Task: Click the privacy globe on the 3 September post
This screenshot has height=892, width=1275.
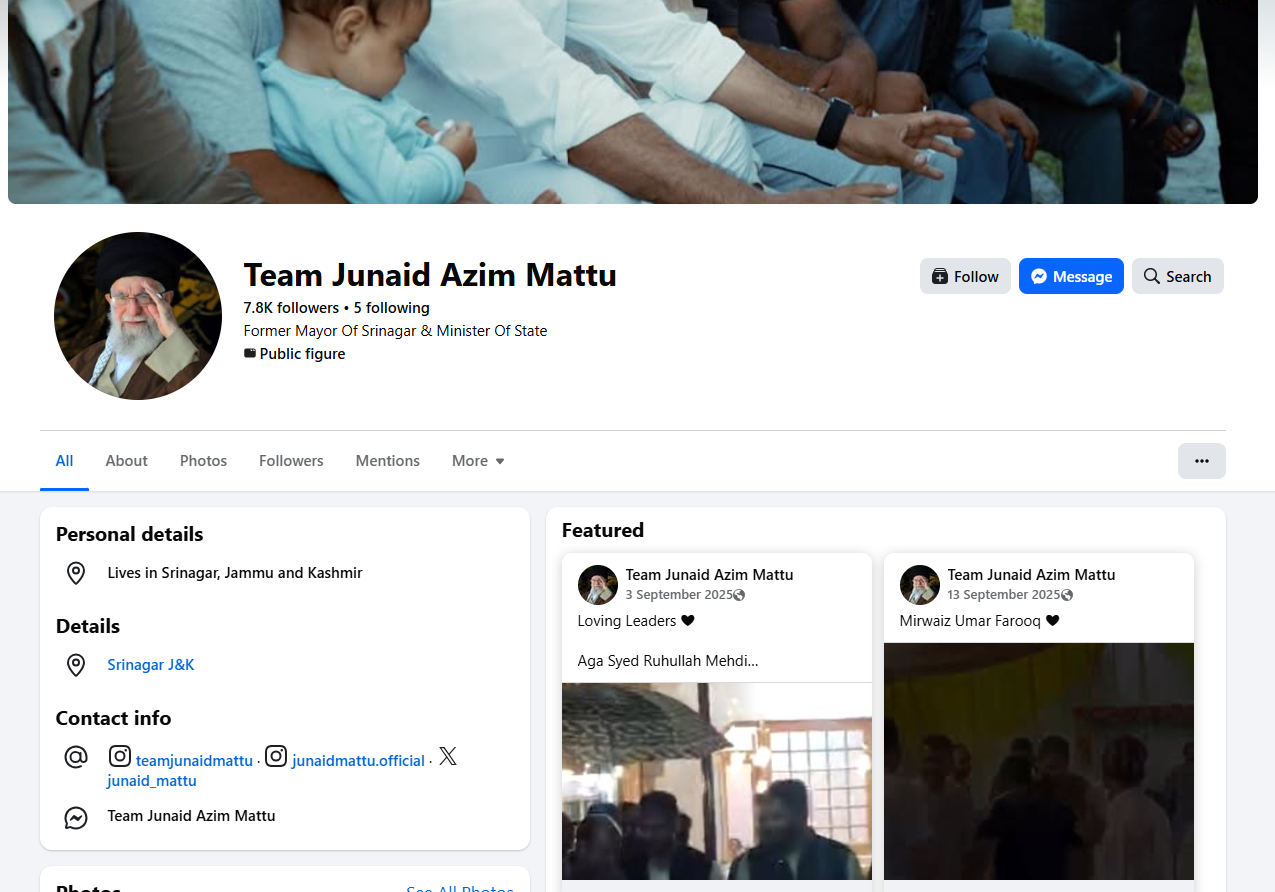Action: coord(738,595)
